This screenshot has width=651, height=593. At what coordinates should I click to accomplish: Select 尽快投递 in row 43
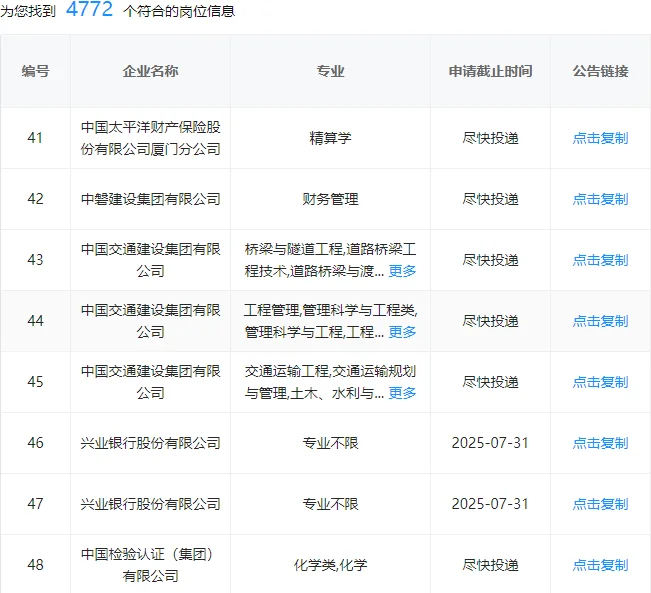pos(490,260)
